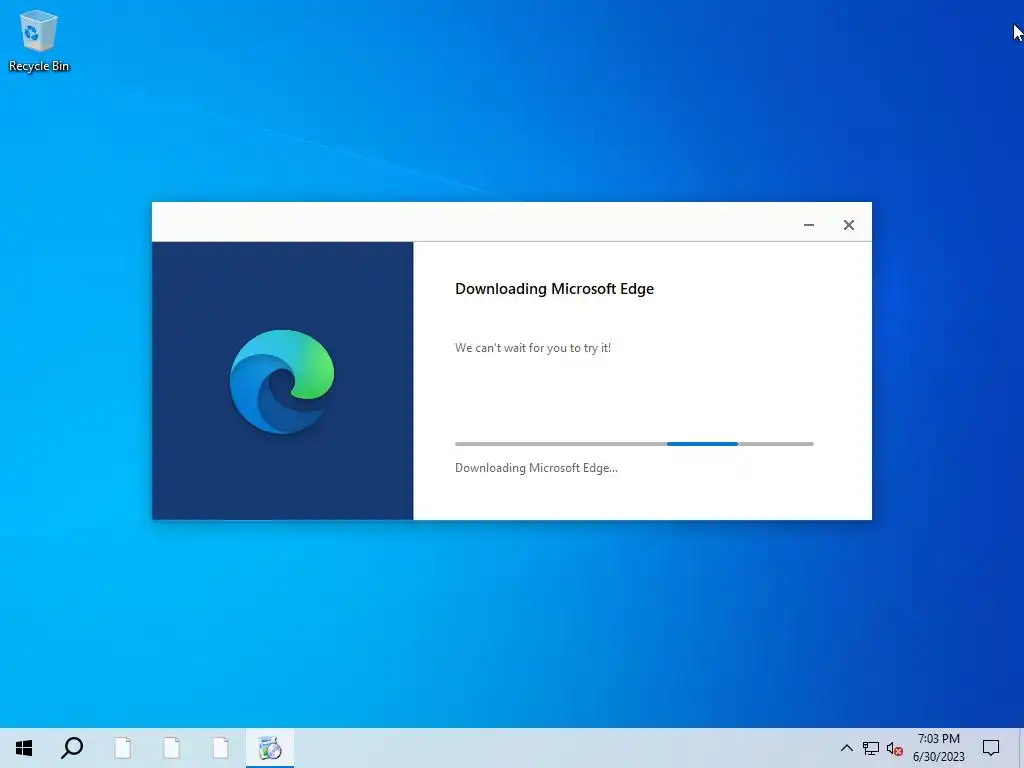Click "We can't wait for you to try it!" text

tap(533, 348)
